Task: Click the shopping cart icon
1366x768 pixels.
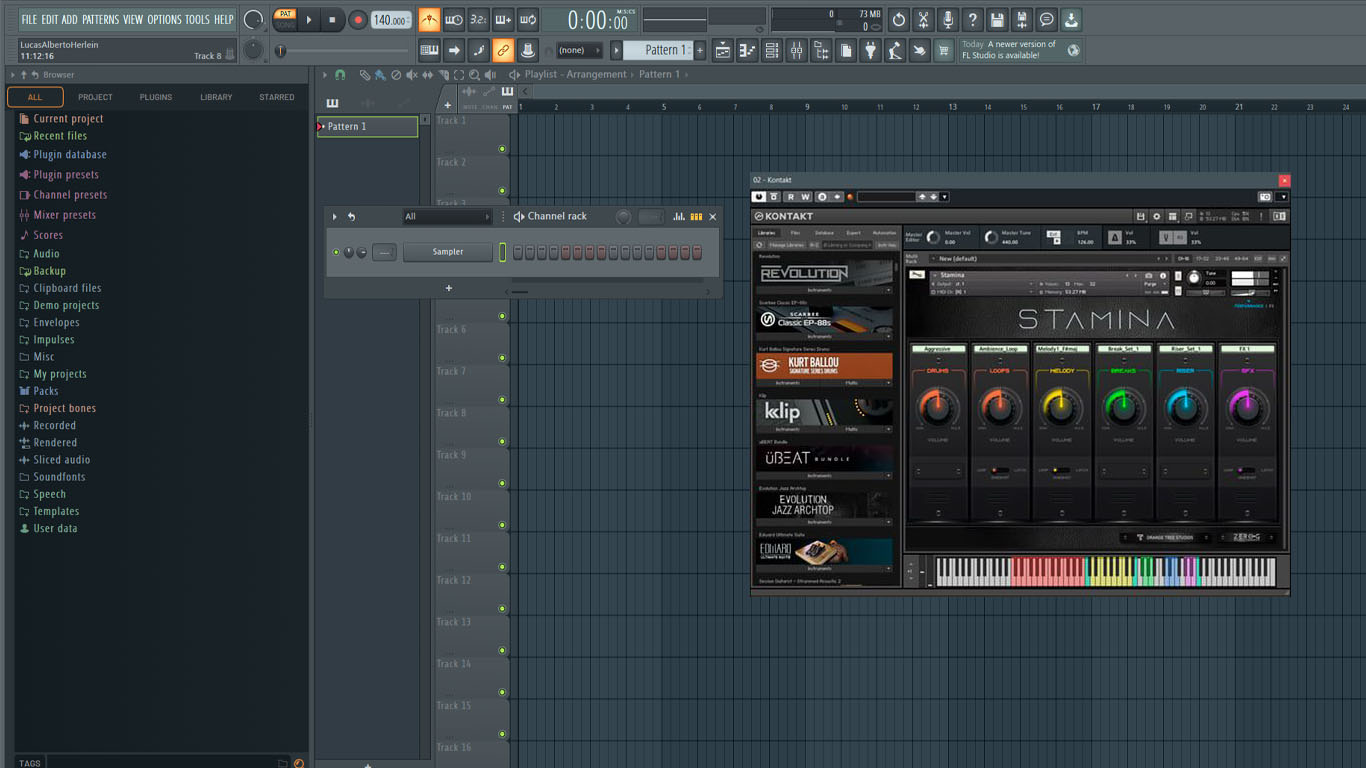Action: 943,50
